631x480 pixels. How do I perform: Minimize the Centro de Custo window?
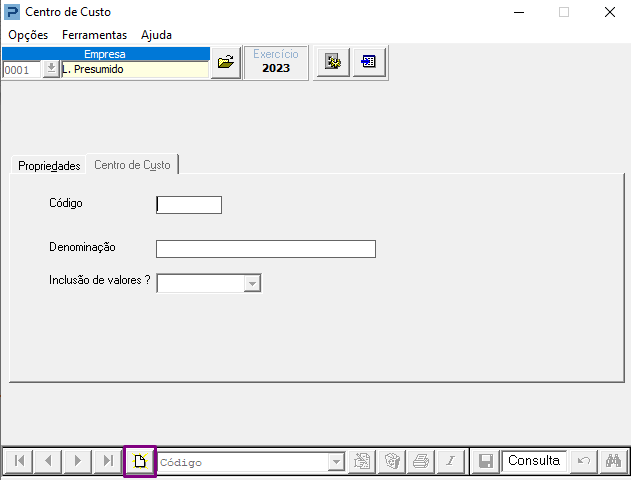pyautogui.click(x=519, y=12)
